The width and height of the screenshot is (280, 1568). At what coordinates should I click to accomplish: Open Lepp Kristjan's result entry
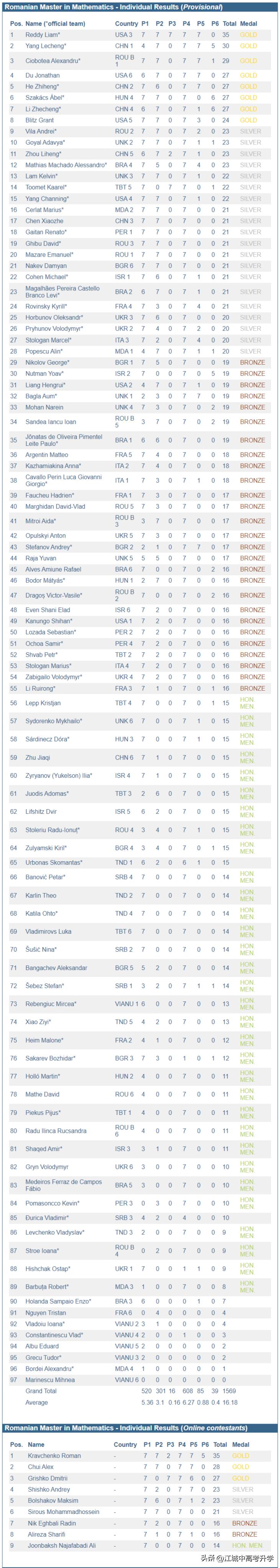click(43, 703)
